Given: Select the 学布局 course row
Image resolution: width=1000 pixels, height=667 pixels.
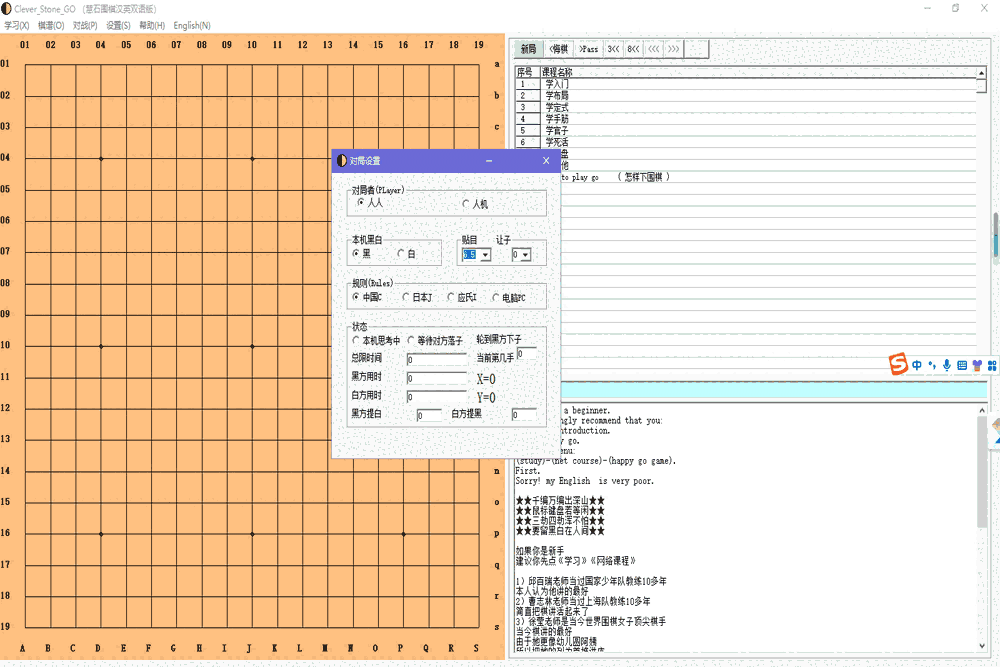Looking at the screenshot, I should pyautogui.click(x=557, y=96).
